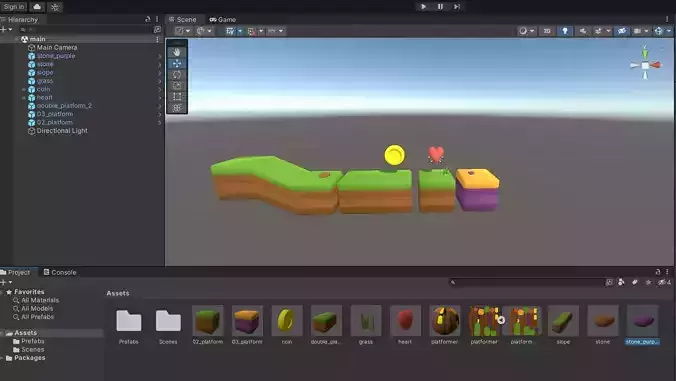Click the scene search-by-type icon in Hierarchy

(157, 29)
